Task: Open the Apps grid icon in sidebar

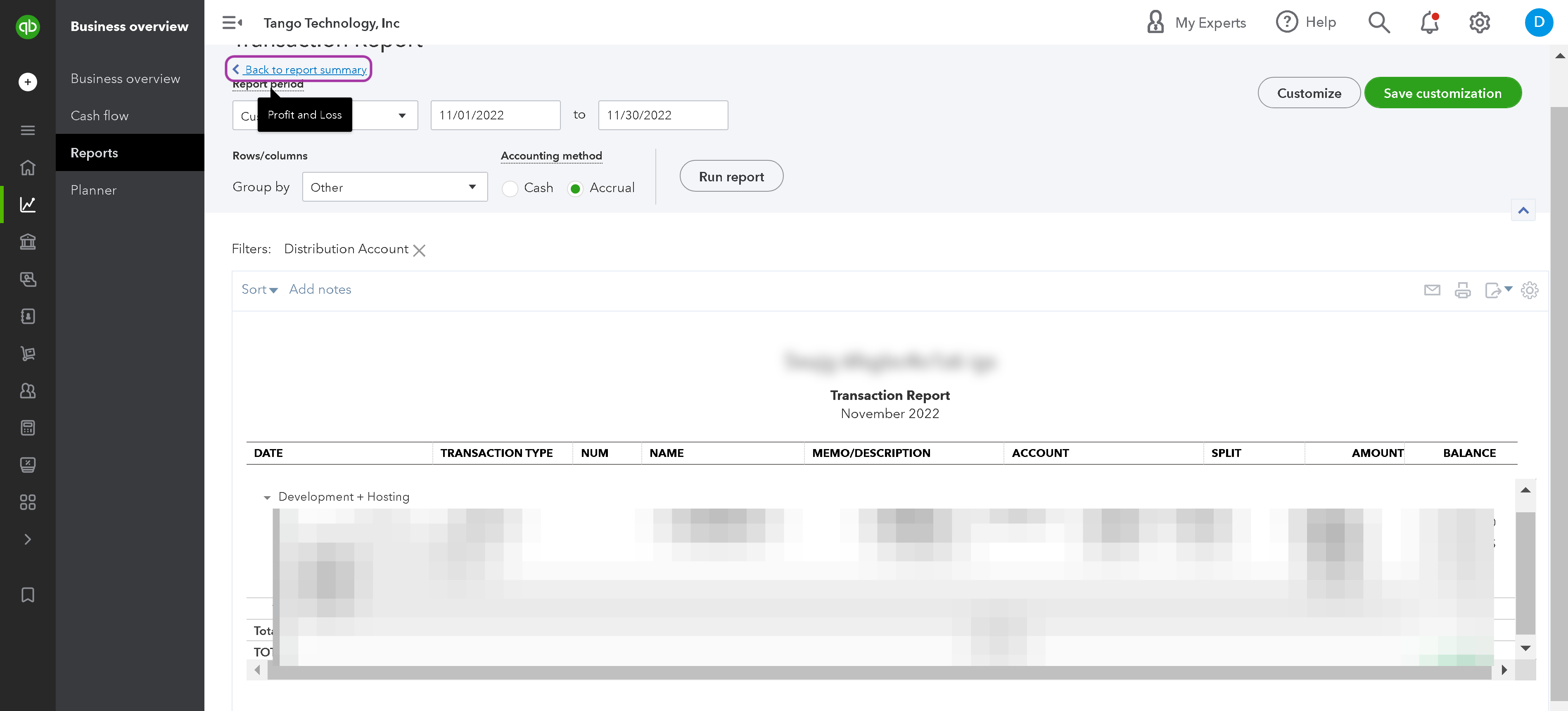Action: pos(27,502)
